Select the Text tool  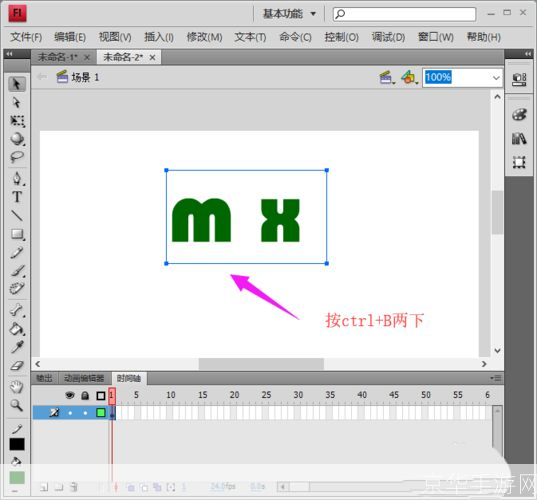pyautogui.click(x=17, y=197)
